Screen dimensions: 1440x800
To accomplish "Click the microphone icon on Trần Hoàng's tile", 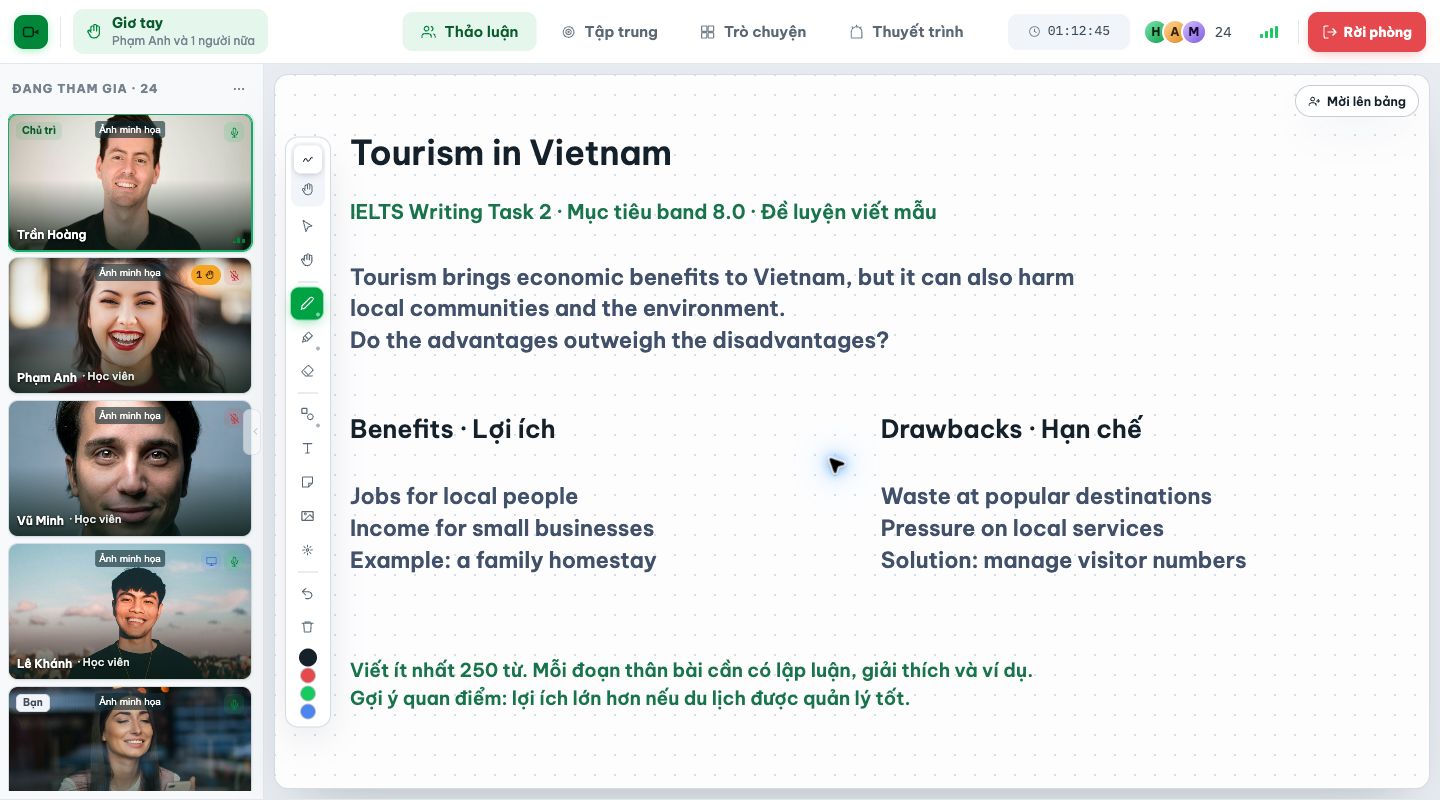I will pos(234,132).
